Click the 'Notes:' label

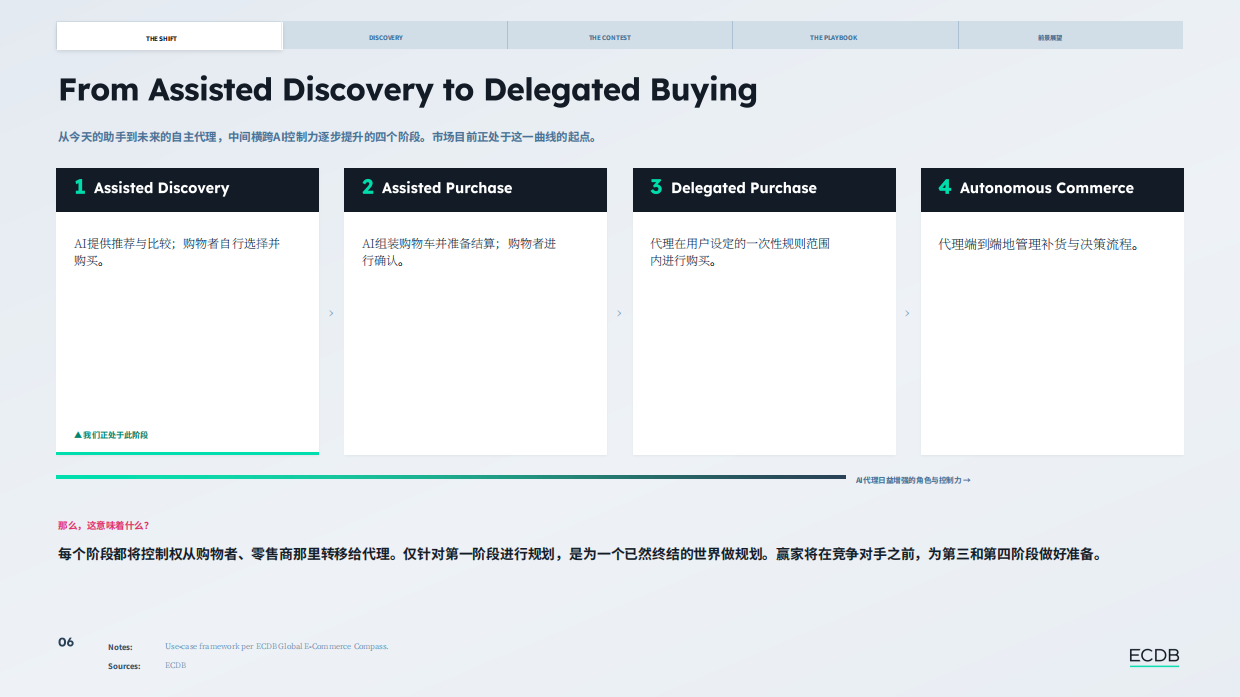[120, 647]
